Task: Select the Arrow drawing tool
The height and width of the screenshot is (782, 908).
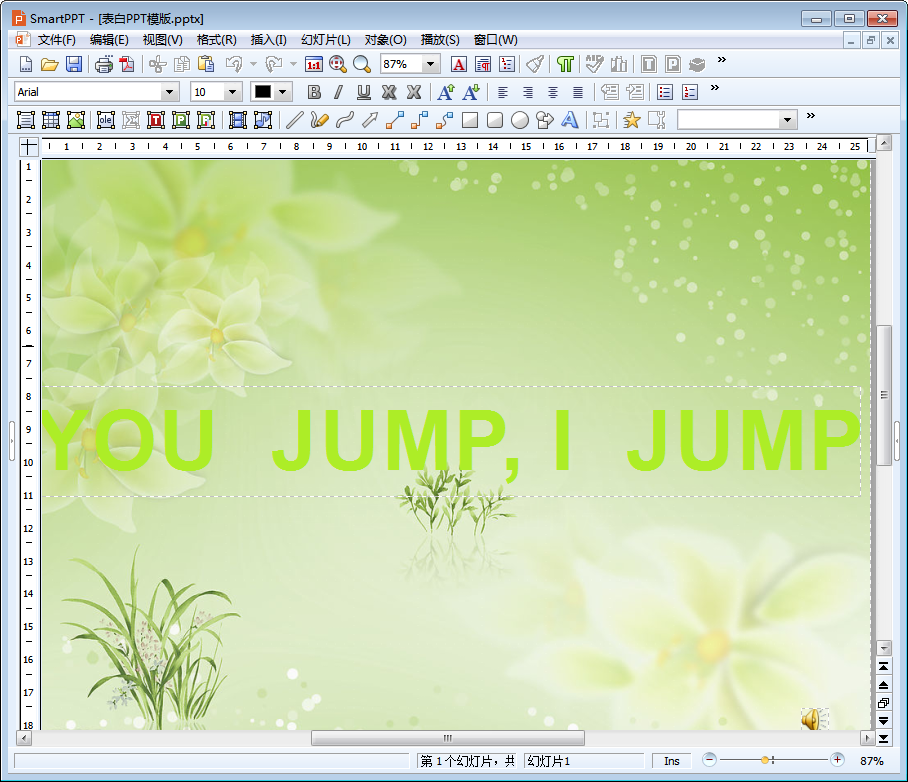Action: 369,120
